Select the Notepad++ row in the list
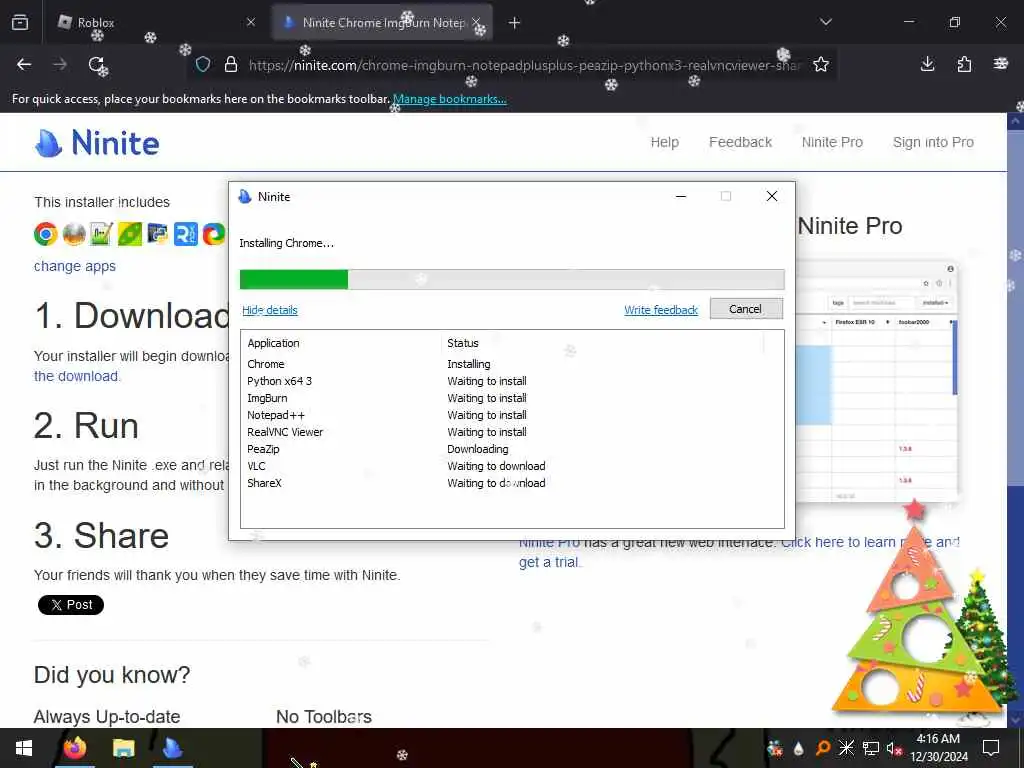This screenshot has height=768, width=1024. pyautogui.click(x=512, y=415)
